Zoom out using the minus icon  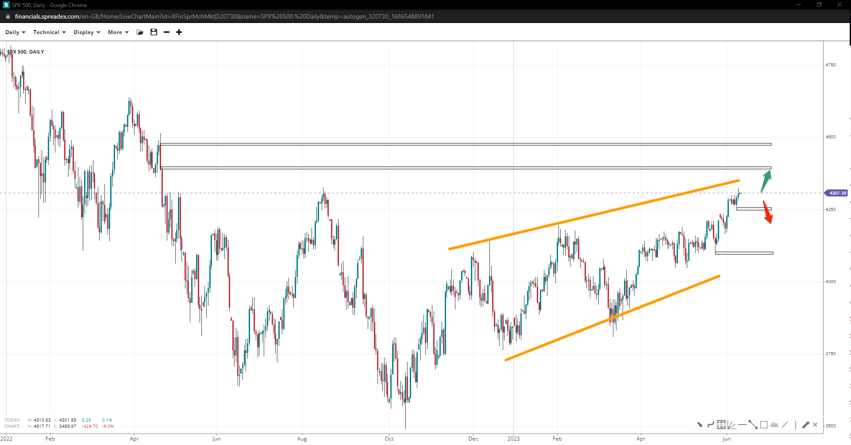(x=166, y=32)
